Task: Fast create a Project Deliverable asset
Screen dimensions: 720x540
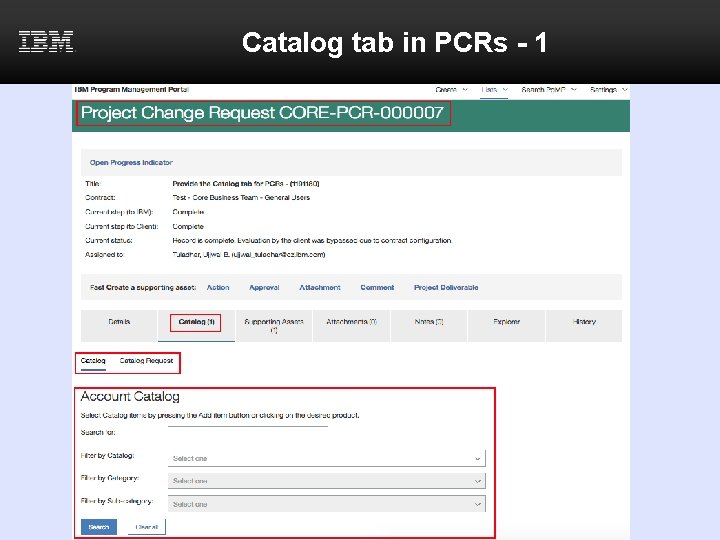Action: 446,287
